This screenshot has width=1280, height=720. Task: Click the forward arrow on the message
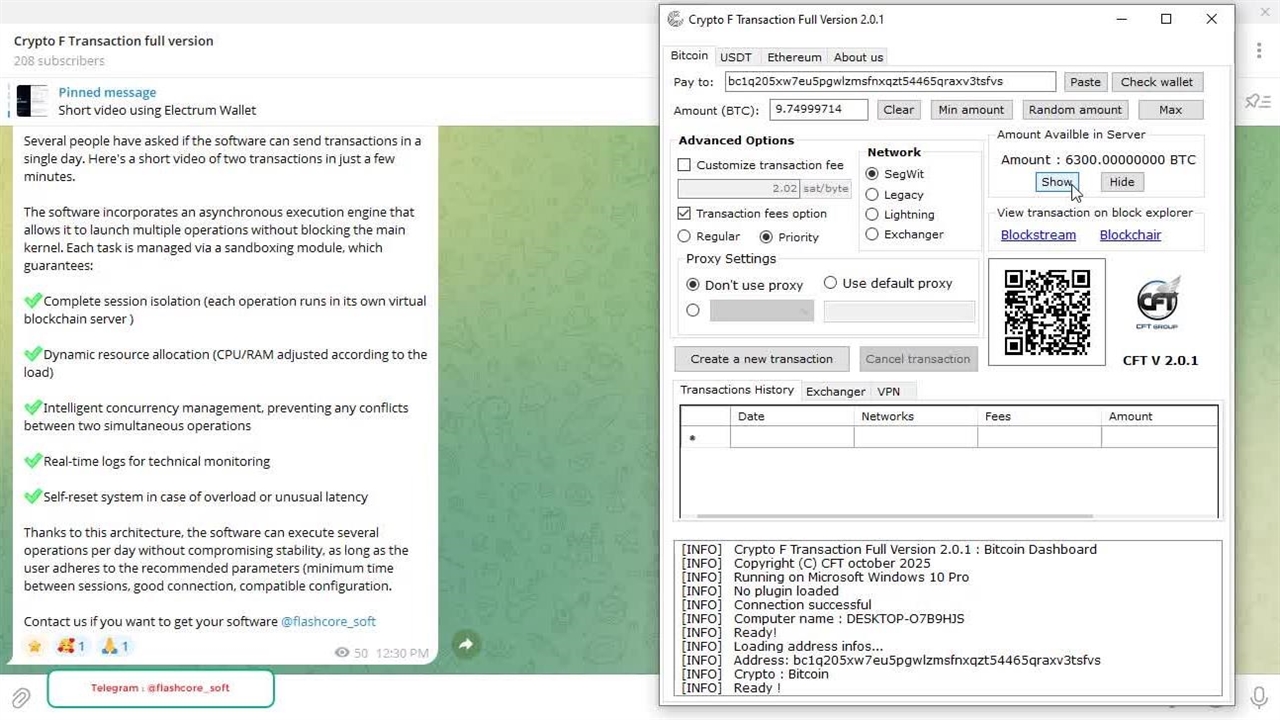click(x=466, y=645)
